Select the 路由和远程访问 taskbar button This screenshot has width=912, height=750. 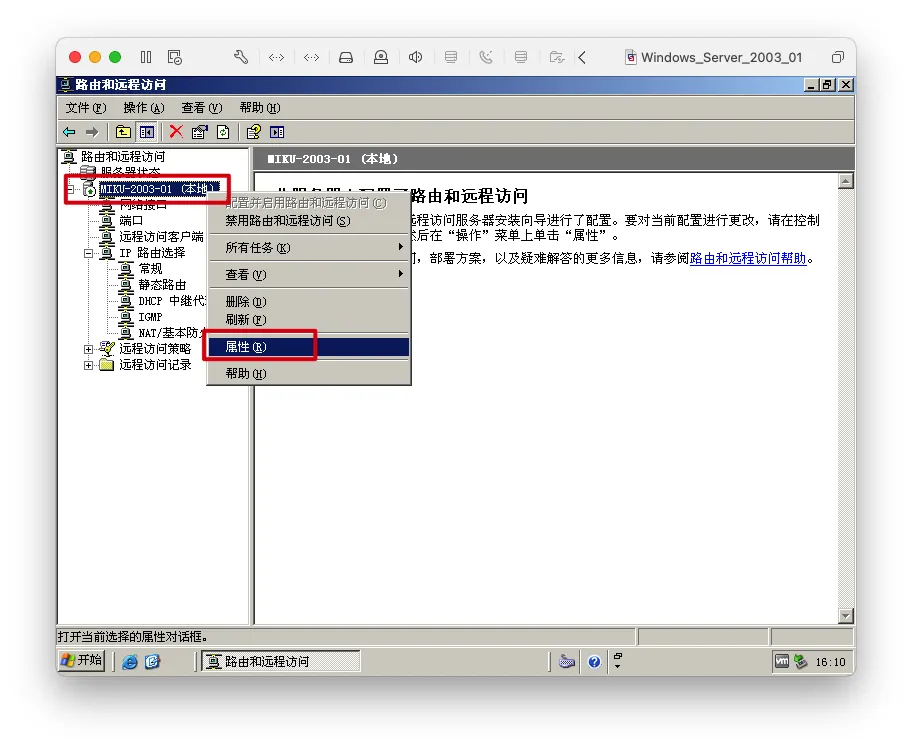[x=280, y=662]
